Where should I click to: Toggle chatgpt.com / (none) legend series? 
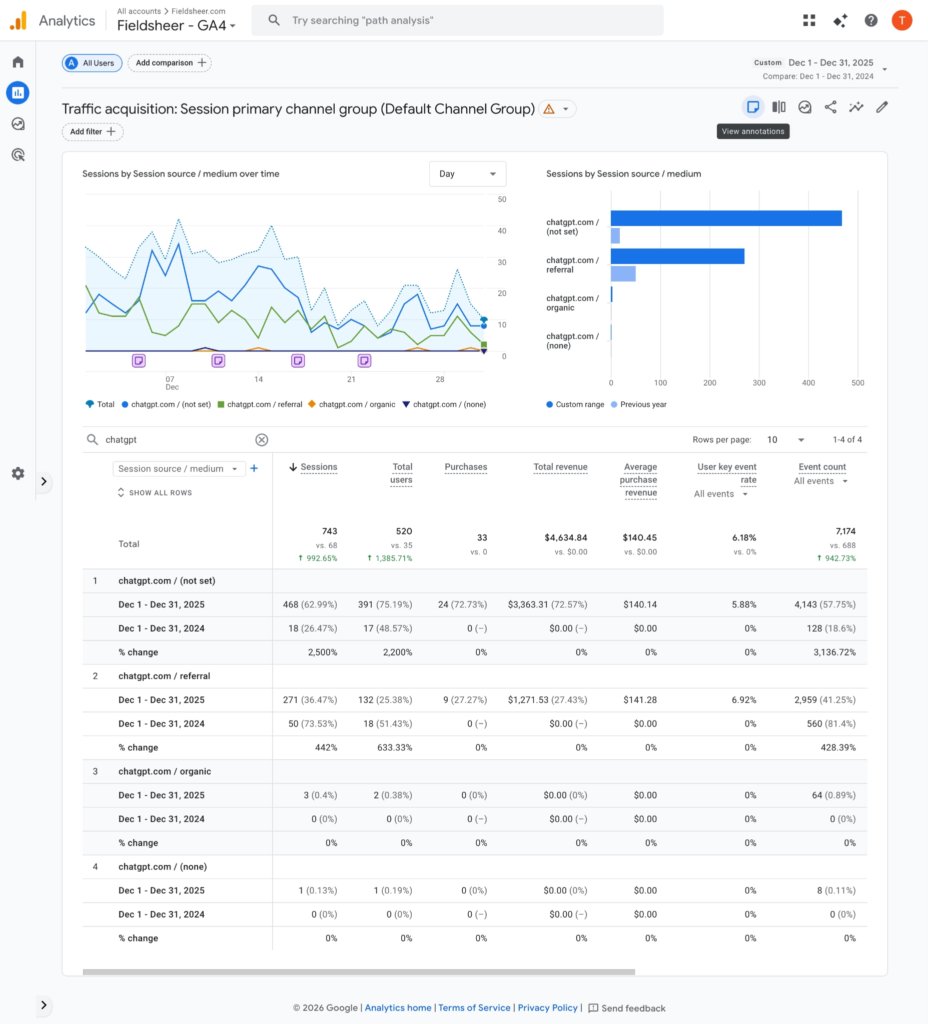click(444, 404)
